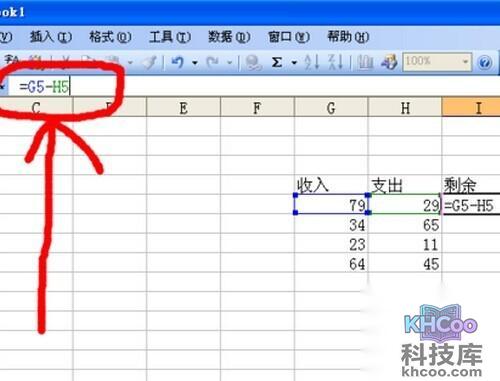Click the cell showing =G5-H5 in column I
The image size is (500, 381).
click(471, 204)
